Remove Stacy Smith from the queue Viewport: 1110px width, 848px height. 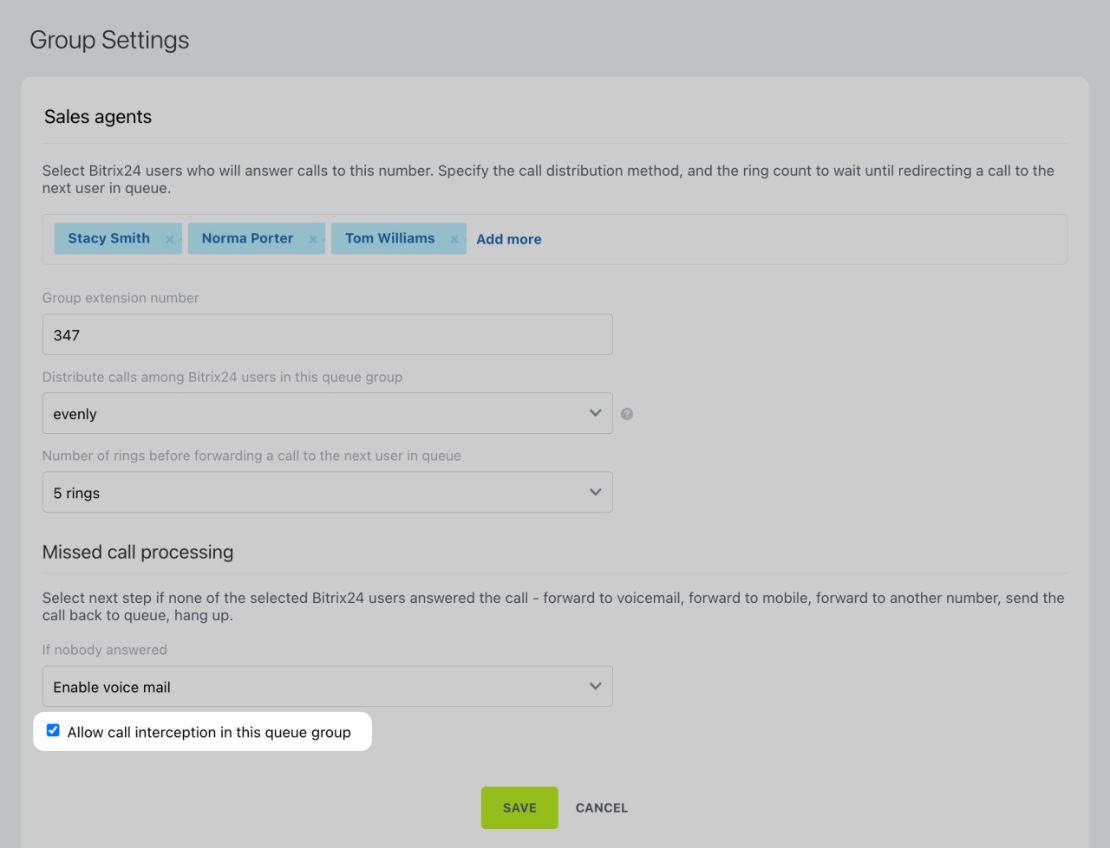(169, 239)
